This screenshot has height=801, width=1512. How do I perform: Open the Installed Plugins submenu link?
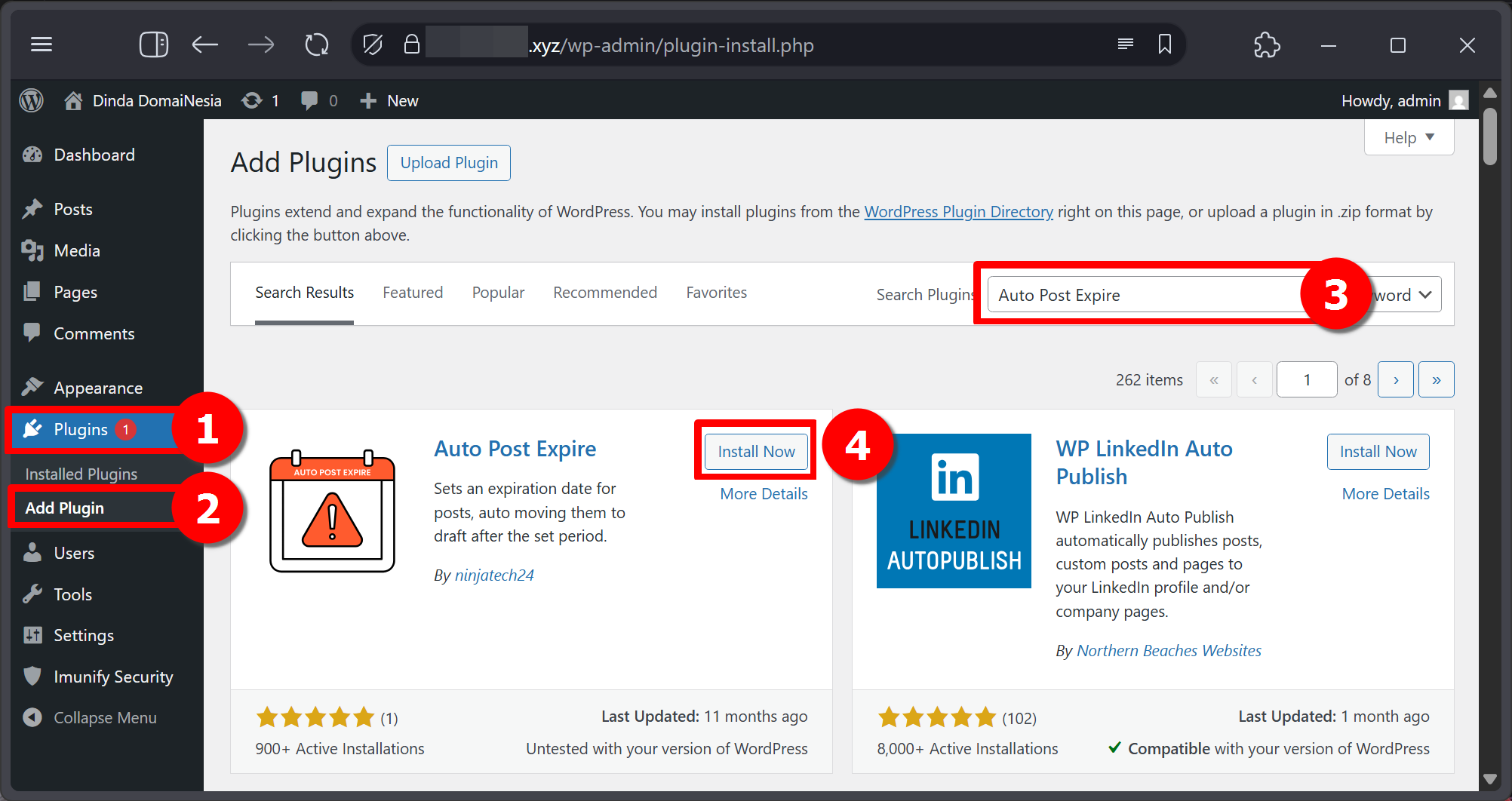81,474
